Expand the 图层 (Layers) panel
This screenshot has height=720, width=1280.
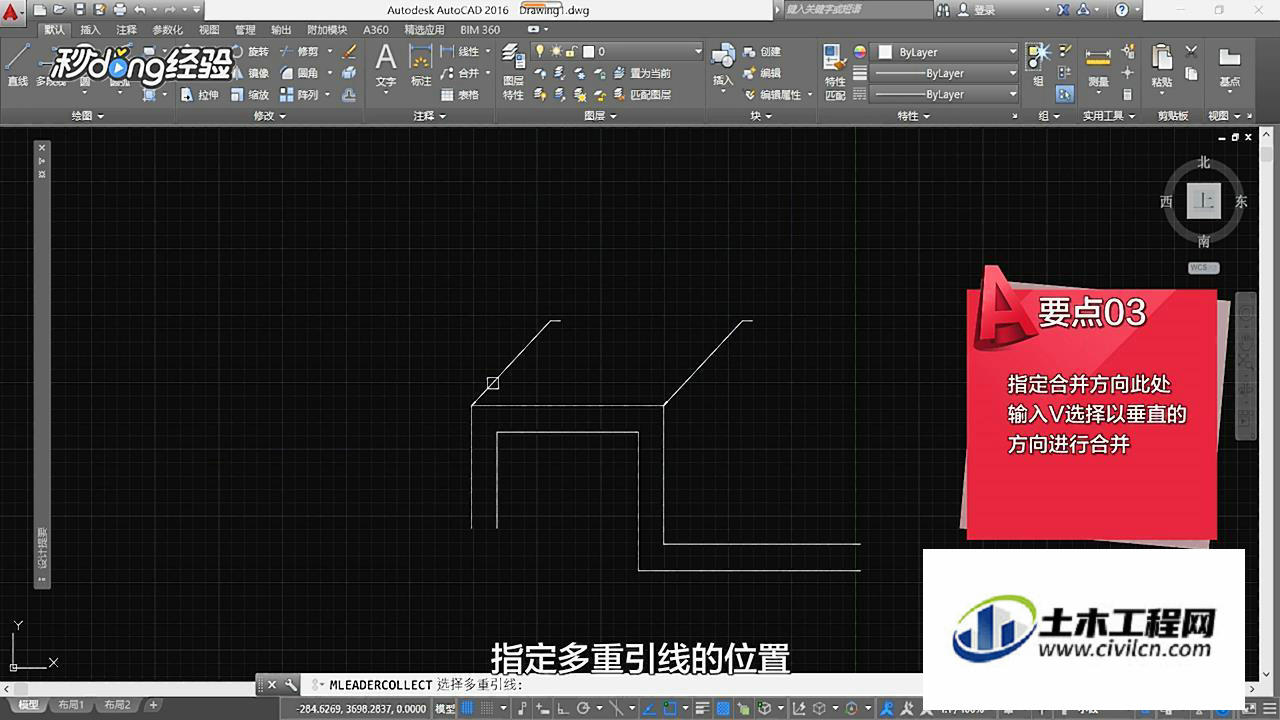click(601, 116)
